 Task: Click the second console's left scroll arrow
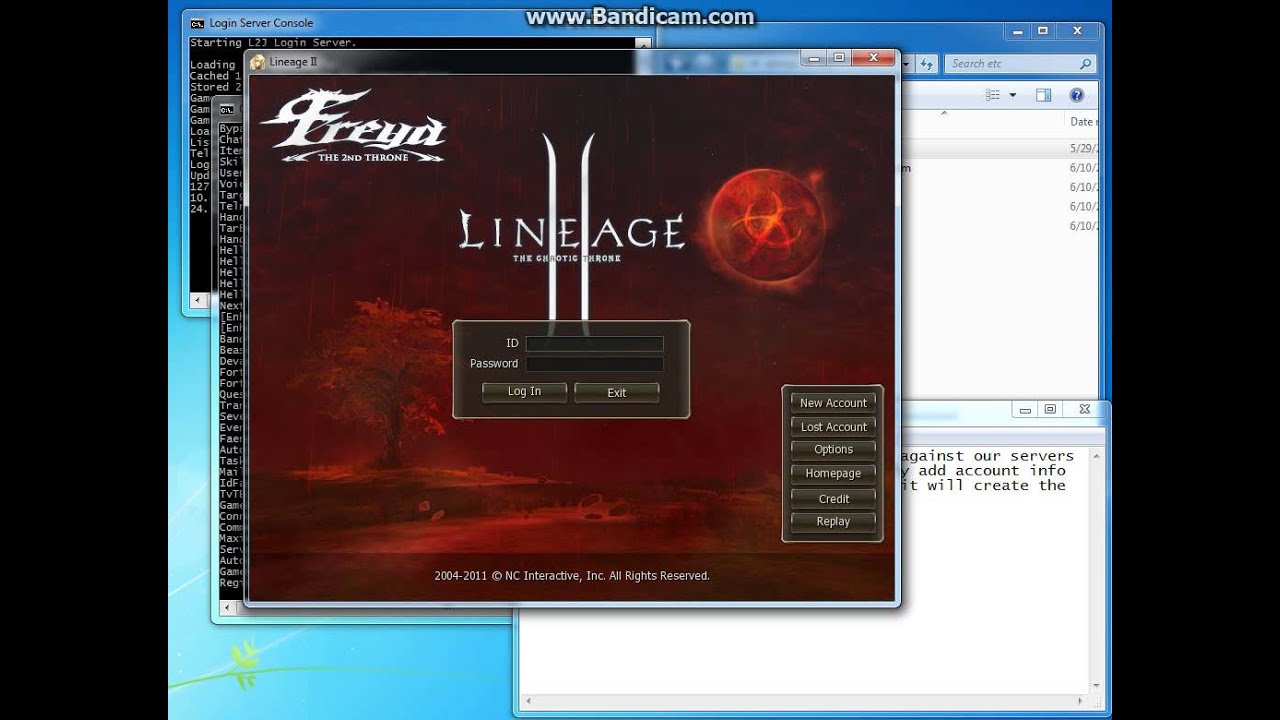pos(227,607)
